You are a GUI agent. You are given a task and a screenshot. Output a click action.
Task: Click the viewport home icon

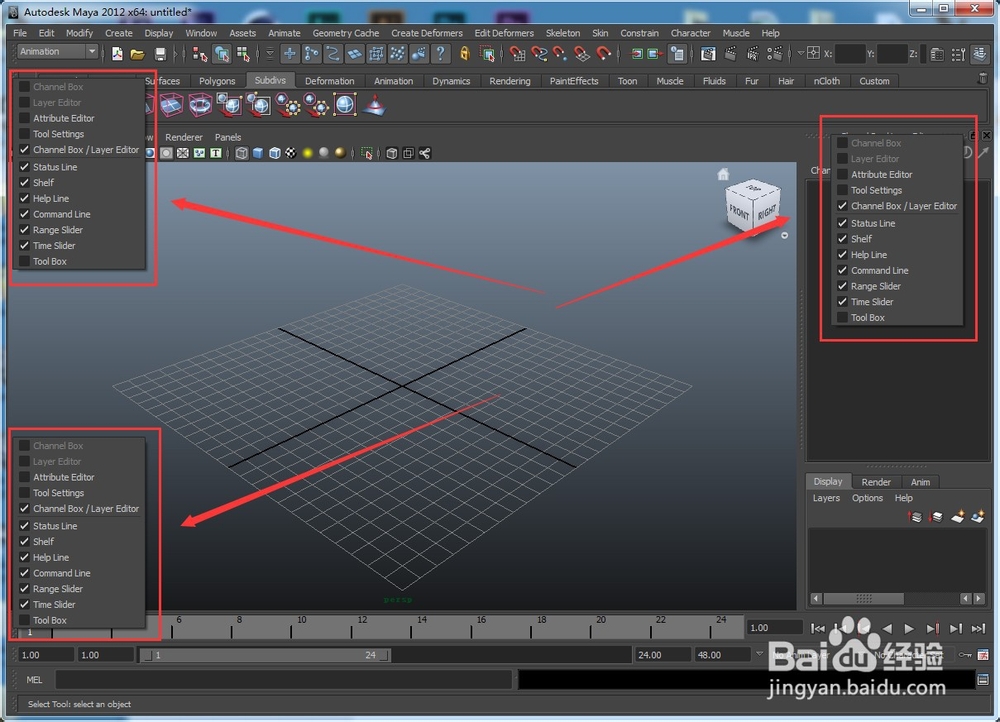click(x=723, y=174)
